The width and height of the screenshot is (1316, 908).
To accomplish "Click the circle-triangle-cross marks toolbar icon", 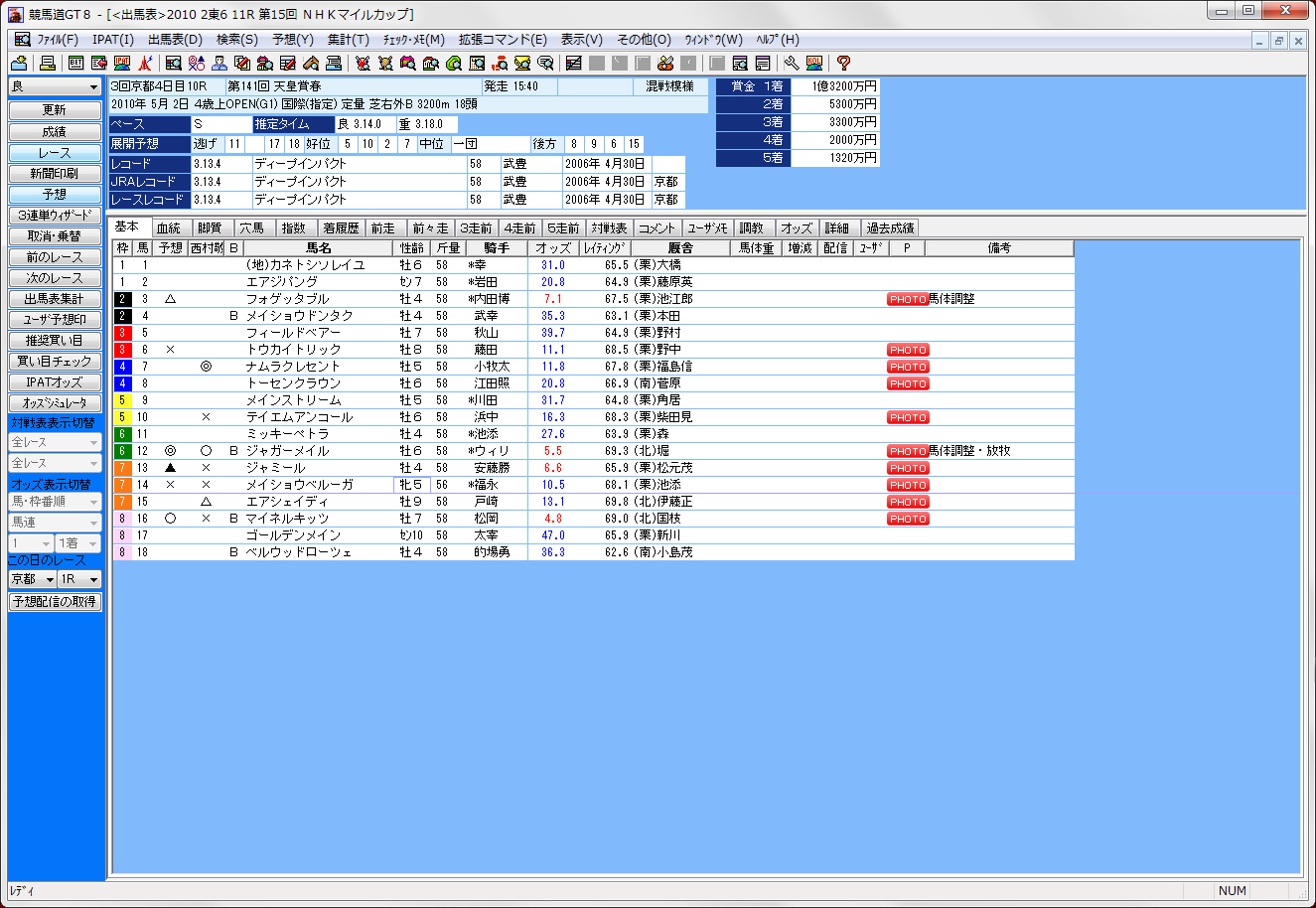I will tap(196, 64).
